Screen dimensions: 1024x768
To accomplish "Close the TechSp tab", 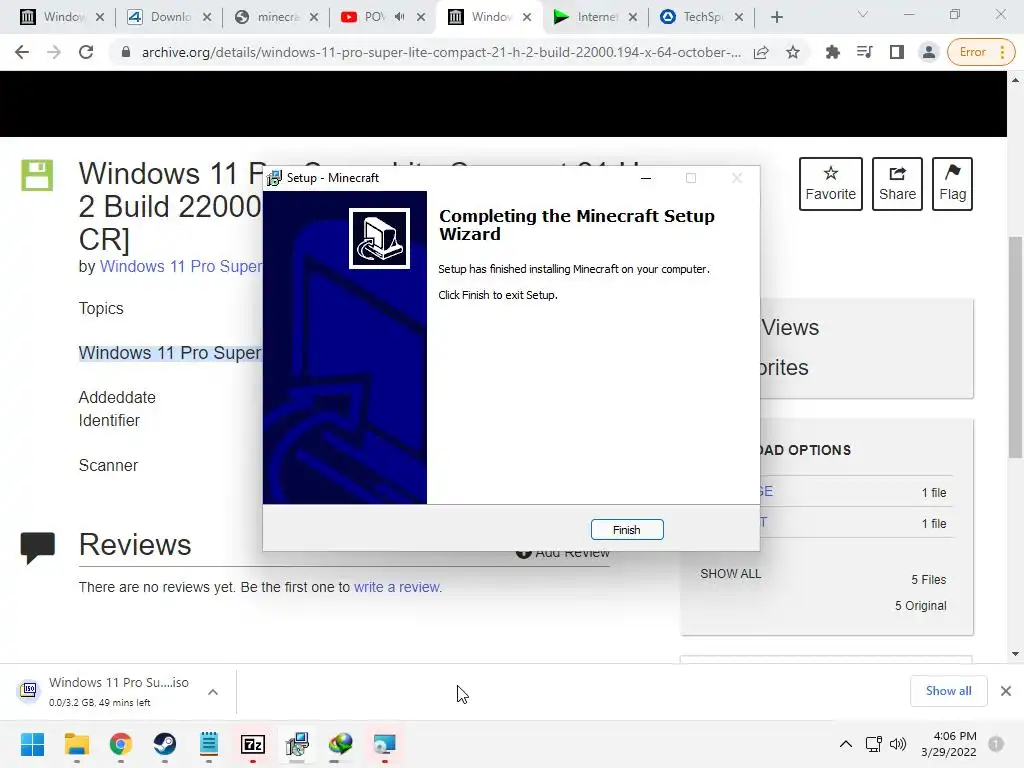I will pos(739,17).
